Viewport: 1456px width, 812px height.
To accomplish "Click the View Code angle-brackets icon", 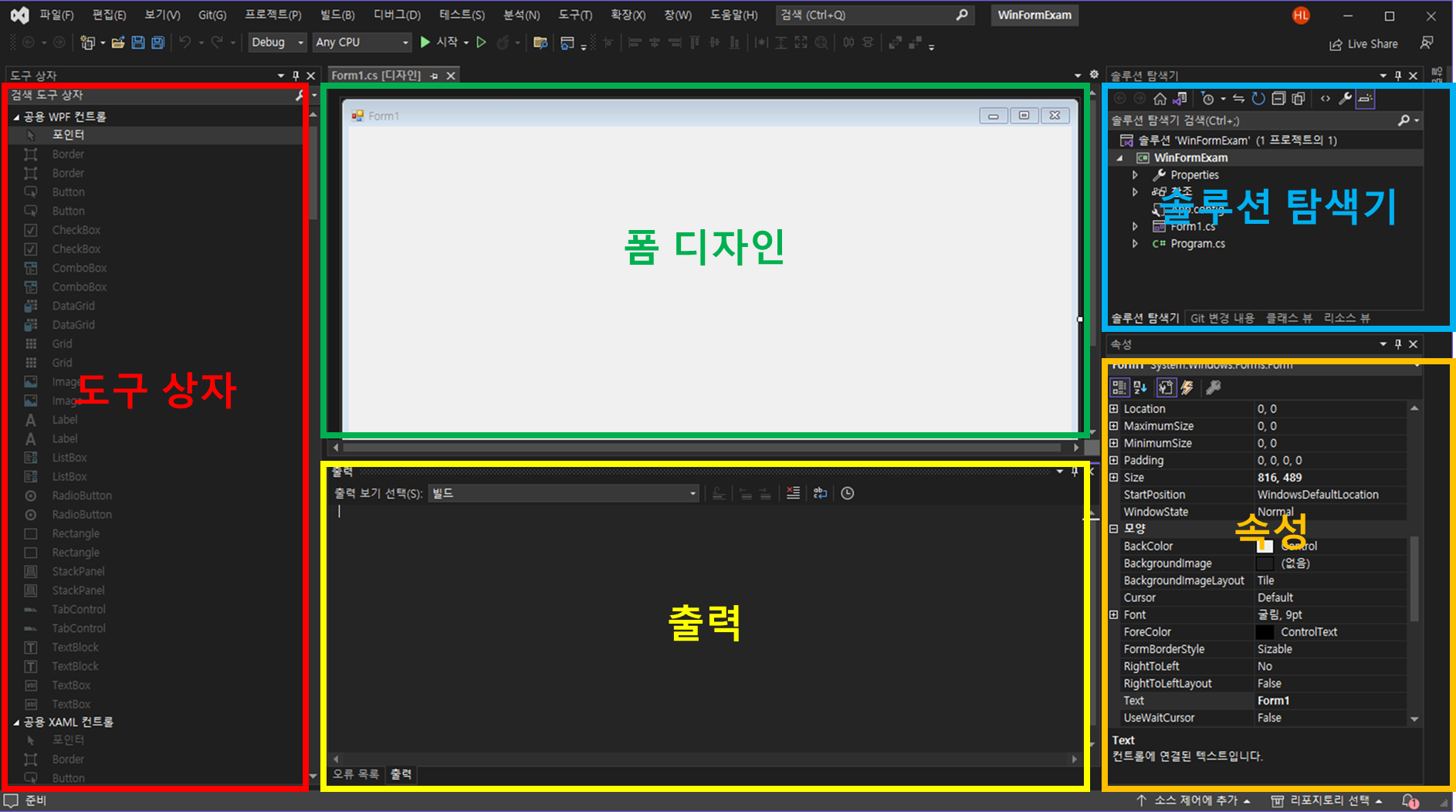I will tap(1326, 99).
